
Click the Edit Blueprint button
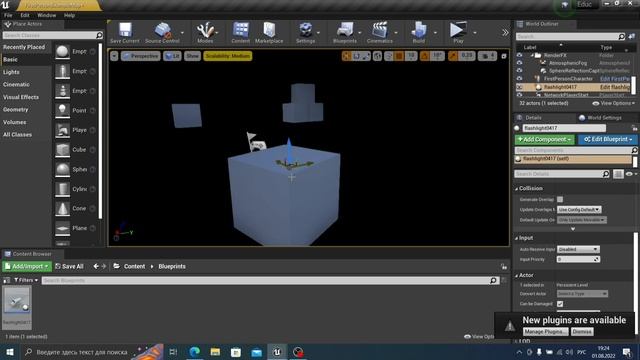[x=607, y=139]
